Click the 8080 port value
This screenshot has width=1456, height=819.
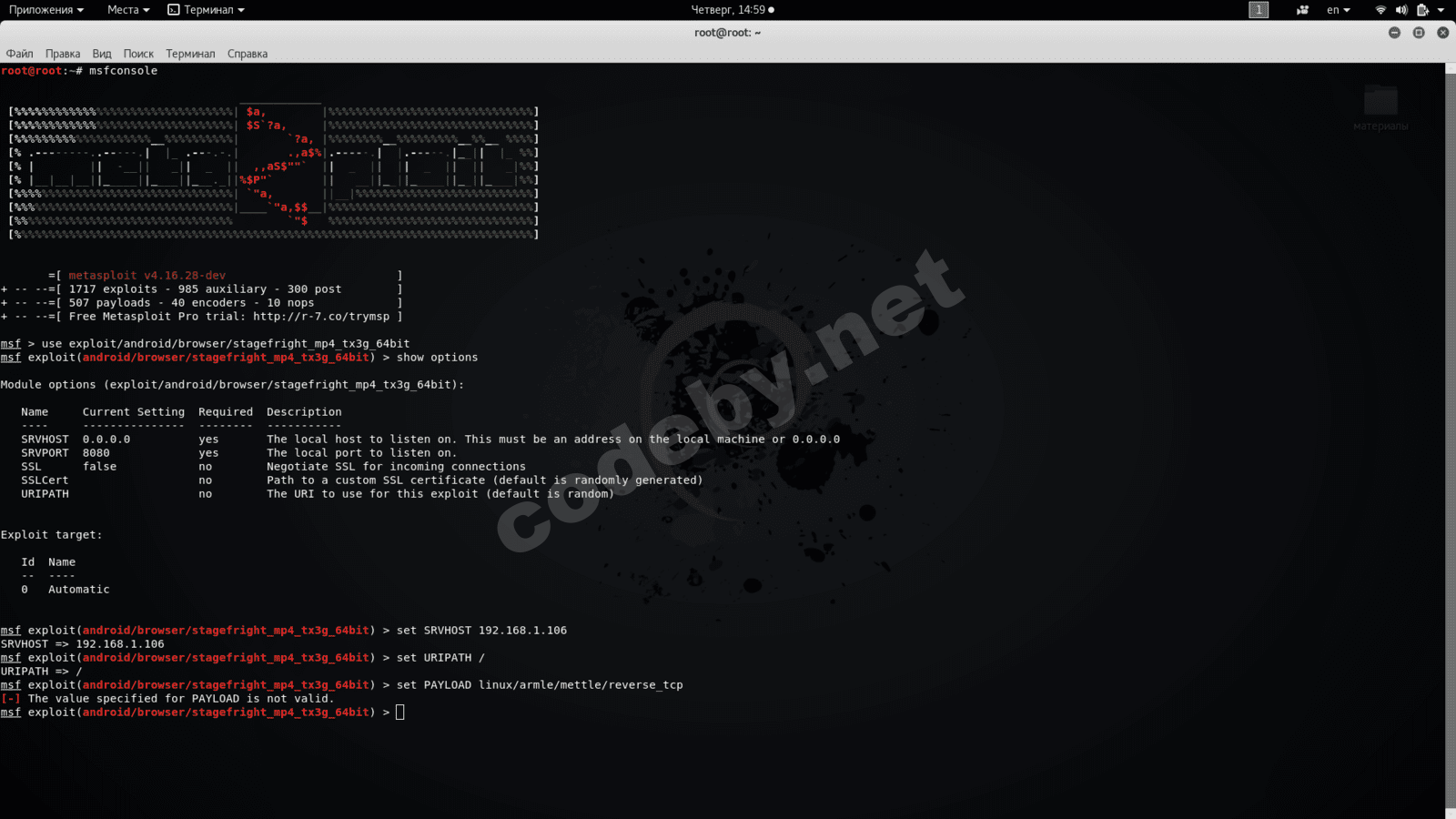click(96, 453)
